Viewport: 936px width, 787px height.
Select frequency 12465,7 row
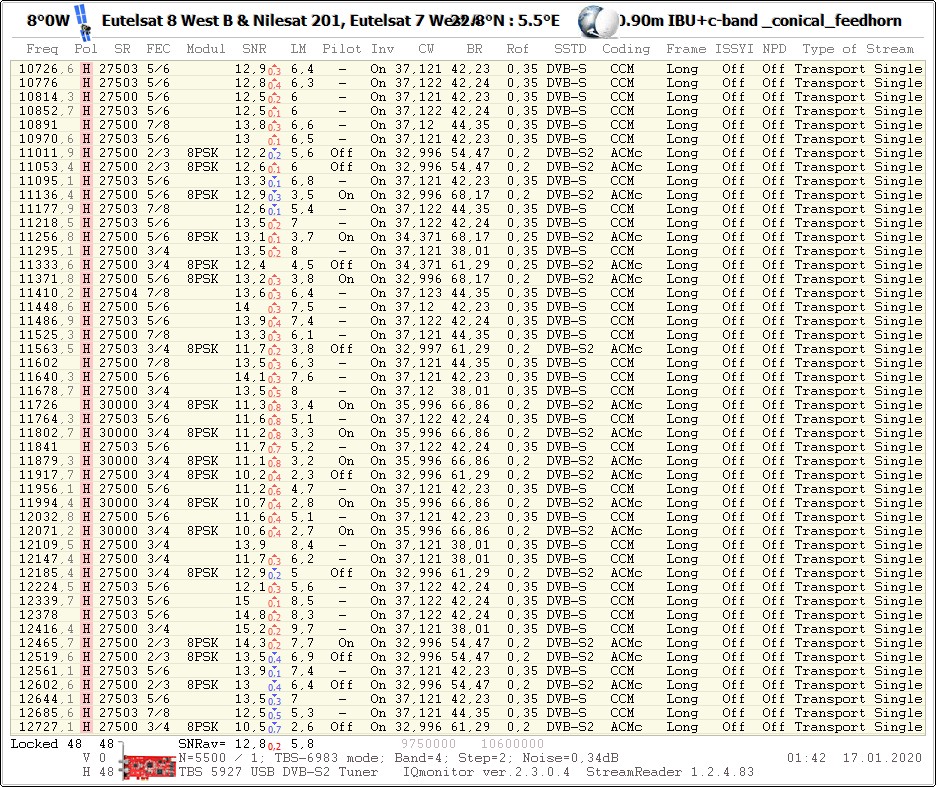coord(468,643)
